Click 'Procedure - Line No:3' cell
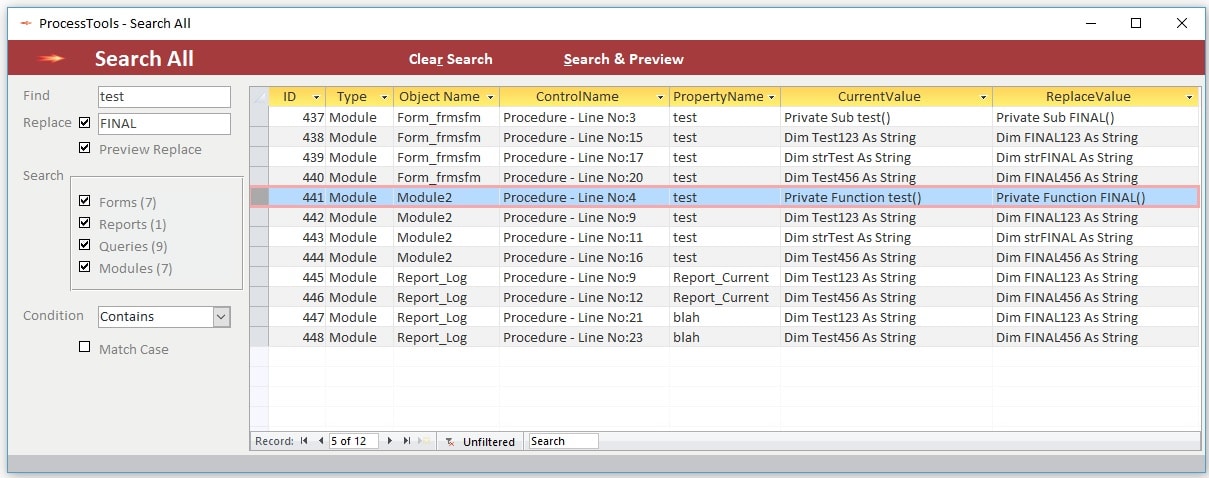Screen dimensions: 1209x478 point(584,117)
